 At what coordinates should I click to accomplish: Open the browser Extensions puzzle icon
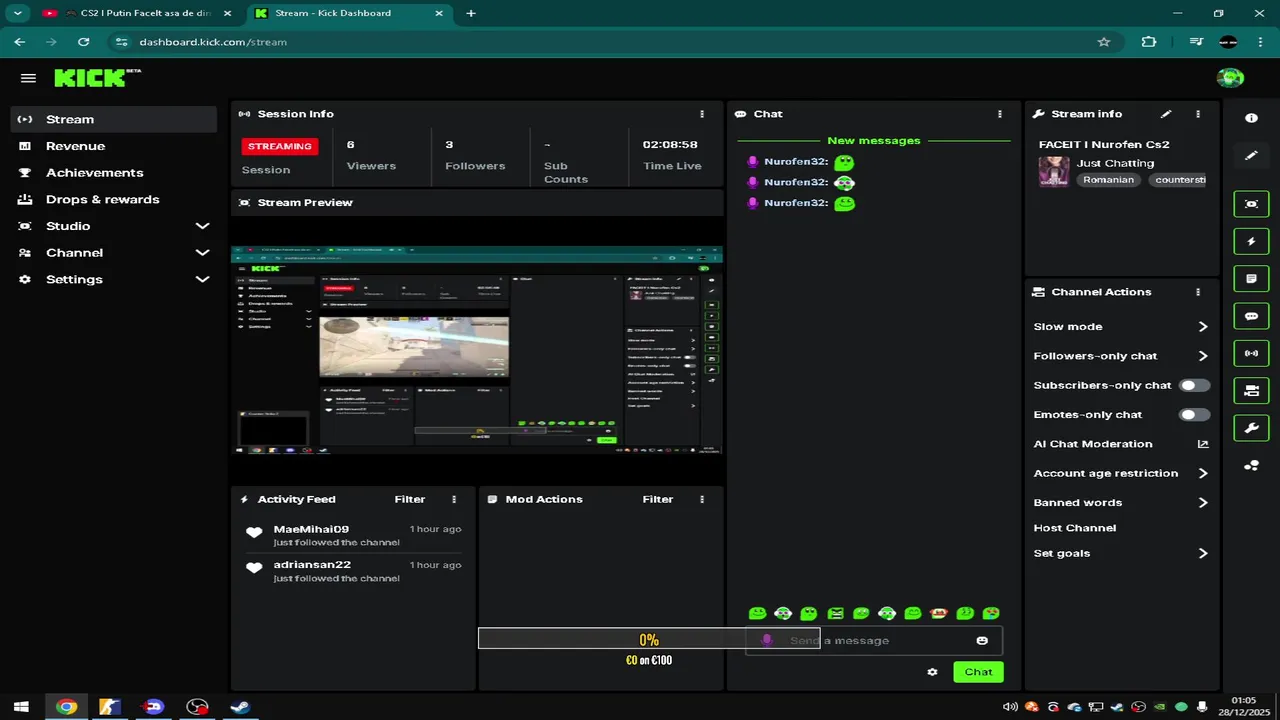point(1149,42)
